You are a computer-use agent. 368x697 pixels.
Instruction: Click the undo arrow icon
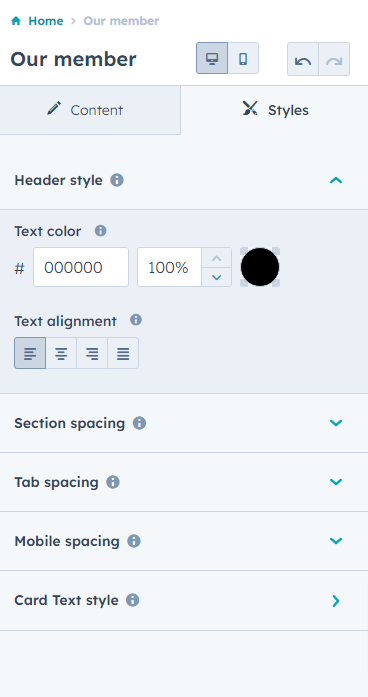click(x=303, y=59)
